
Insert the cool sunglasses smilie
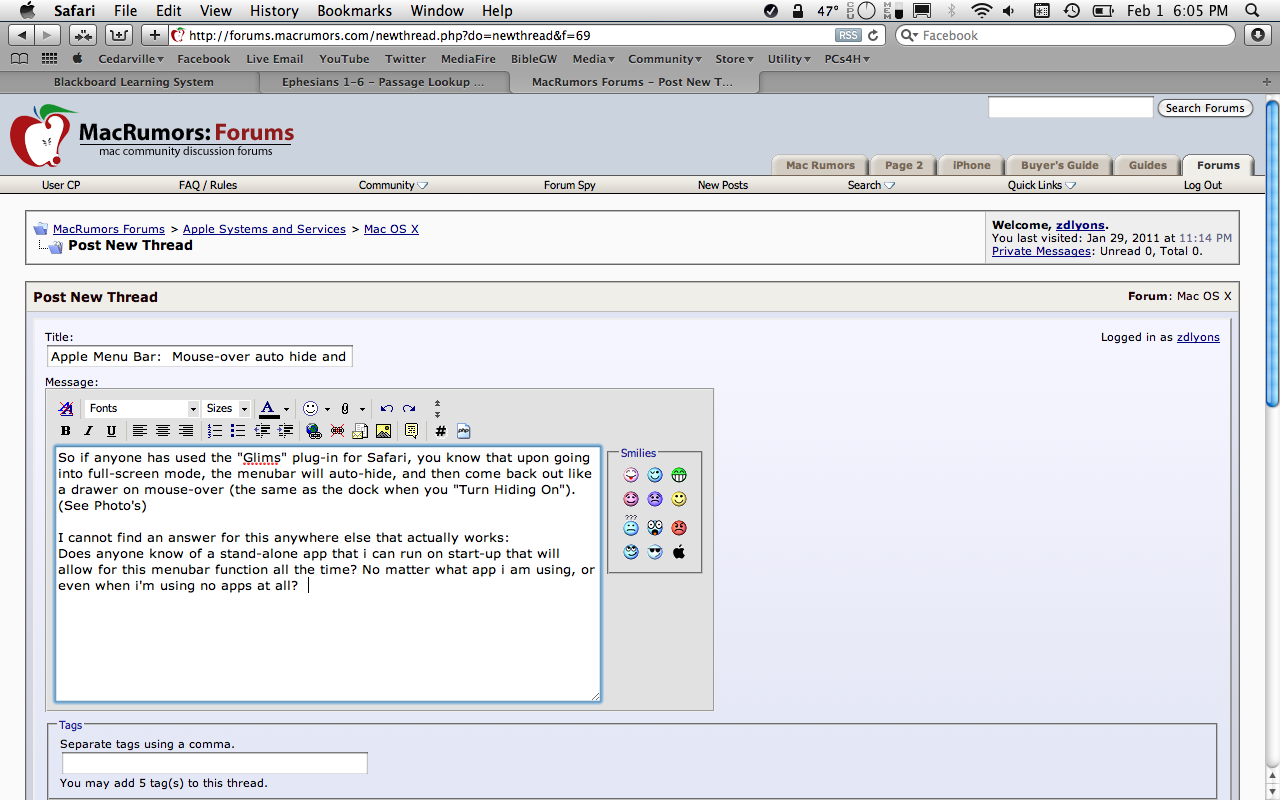tap(655, 552)
